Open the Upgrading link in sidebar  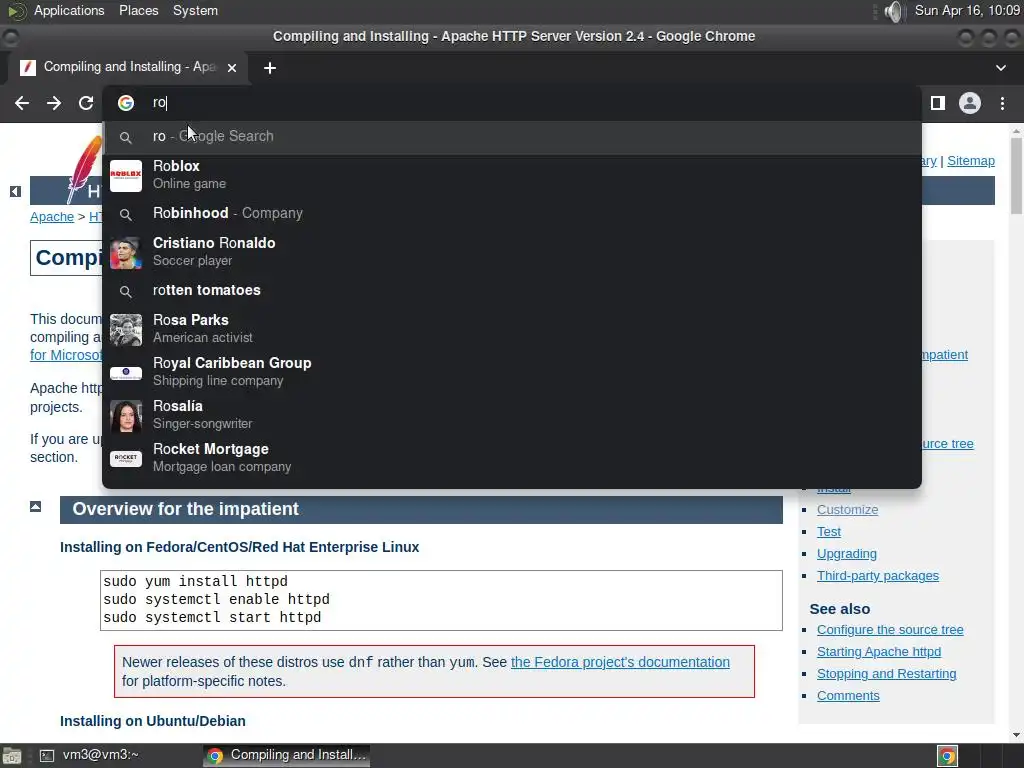846,553
